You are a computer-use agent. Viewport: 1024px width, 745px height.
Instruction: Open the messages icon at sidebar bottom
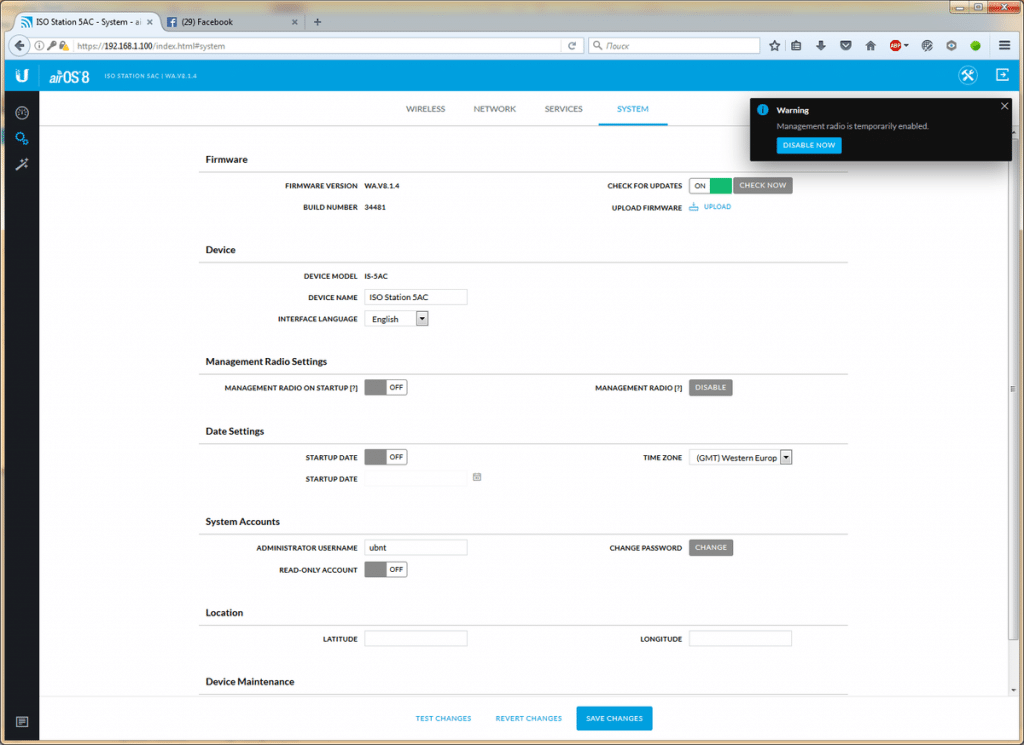click(21, 722)
